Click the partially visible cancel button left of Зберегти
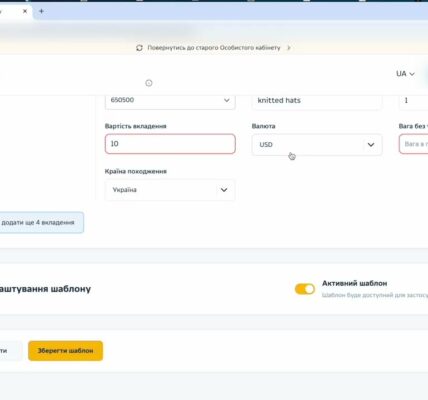 (11, 351)
